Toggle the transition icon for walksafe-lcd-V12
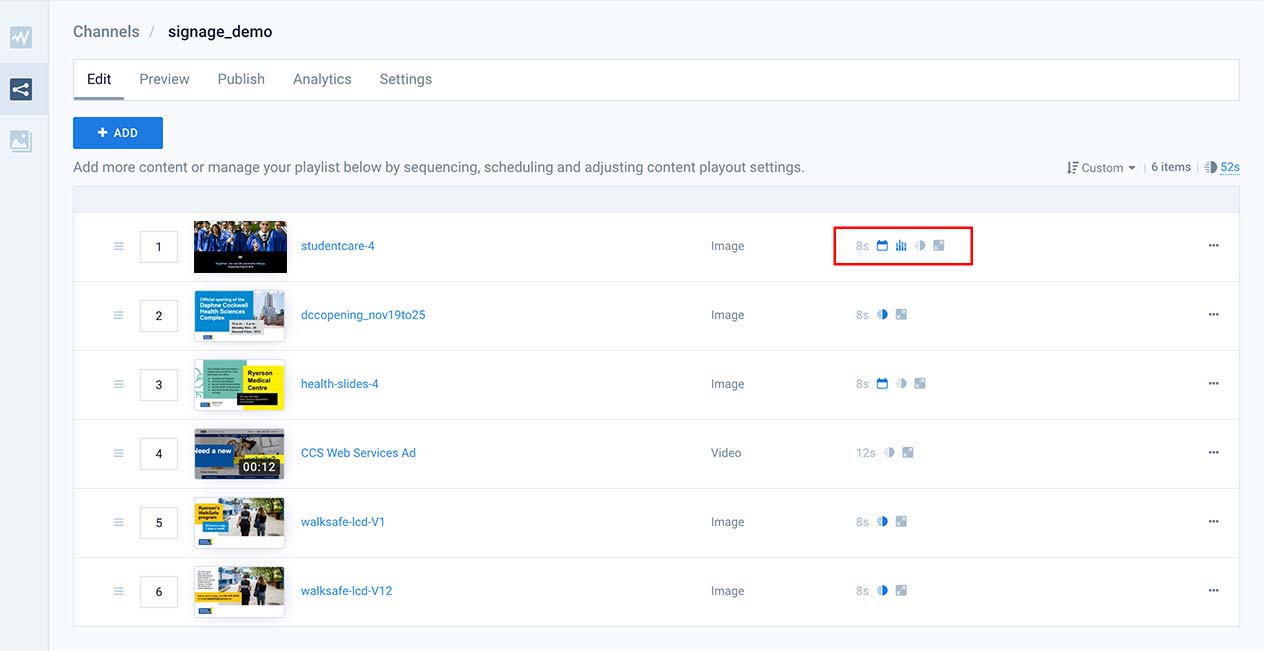This screenshot has width=1264, height=651. click(882, 591)
